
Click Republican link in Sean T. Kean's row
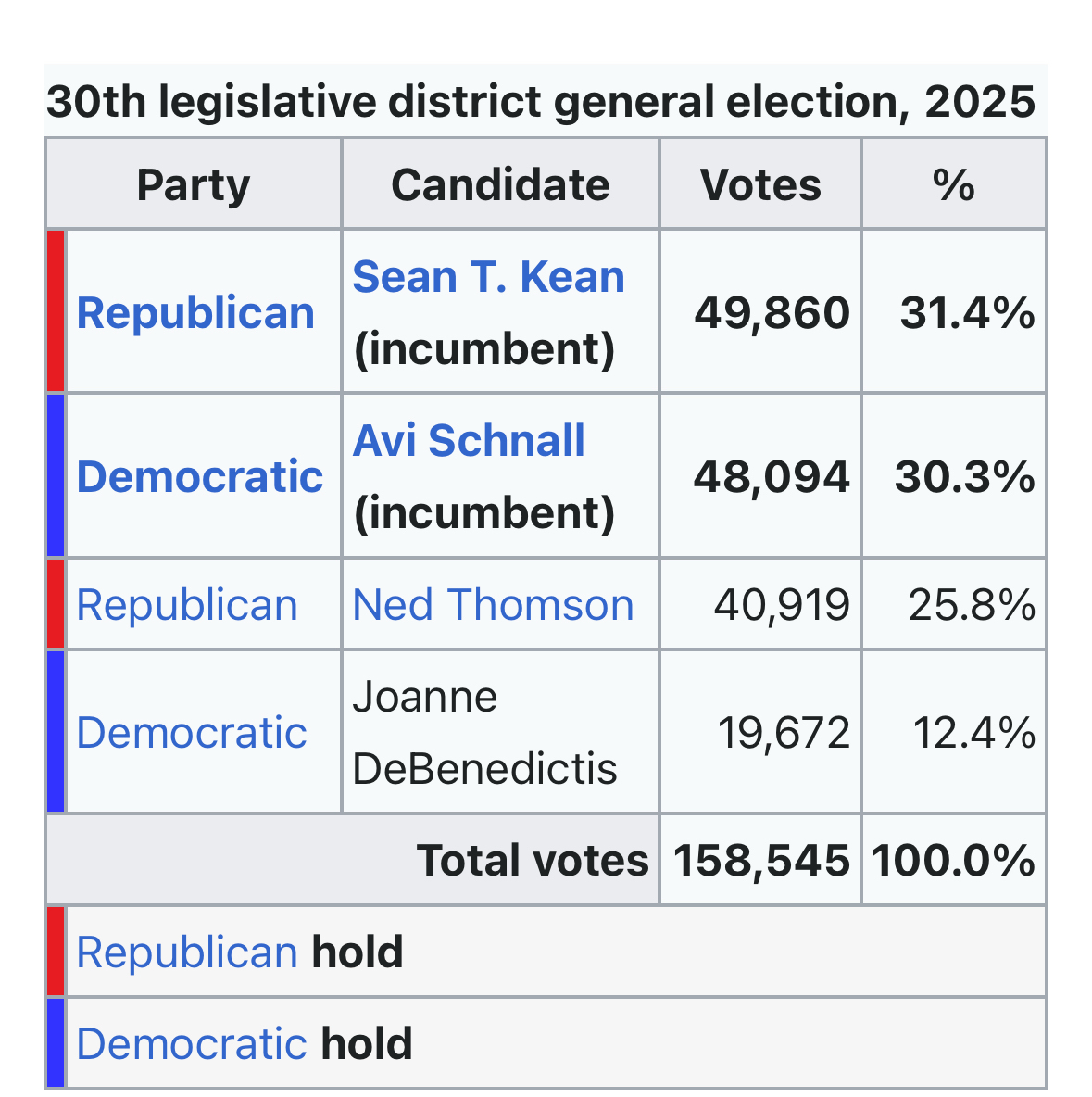pos(195,313)
